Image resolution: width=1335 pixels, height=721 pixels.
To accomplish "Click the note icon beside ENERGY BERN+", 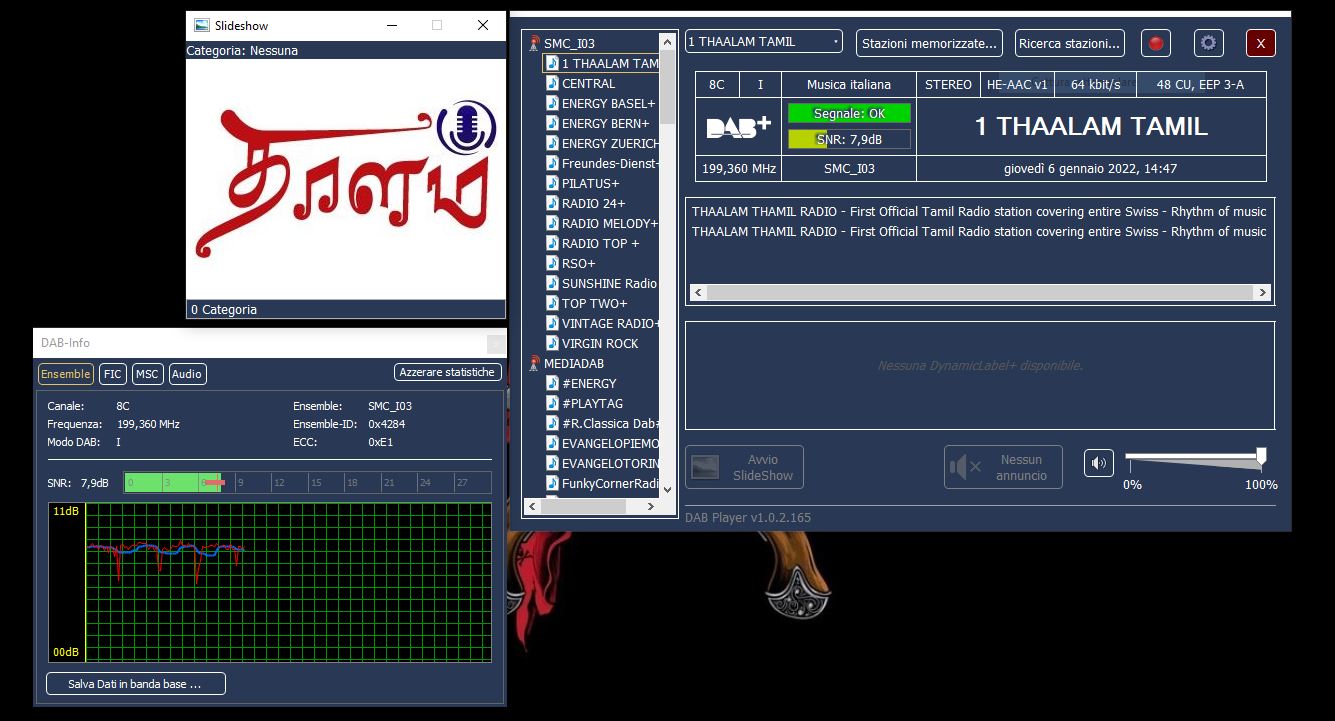I will (552, 123).
